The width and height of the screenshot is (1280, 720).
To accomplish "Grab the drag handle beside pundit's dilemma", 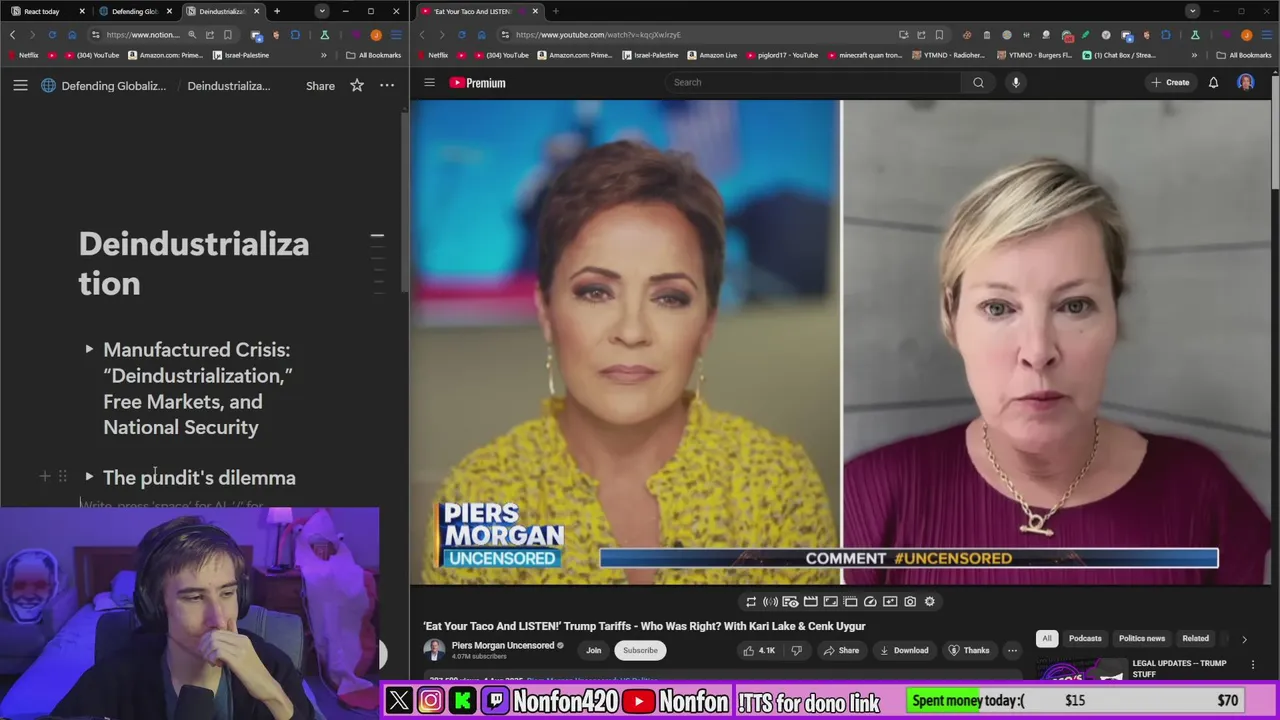I will click(x=62, y=477).
